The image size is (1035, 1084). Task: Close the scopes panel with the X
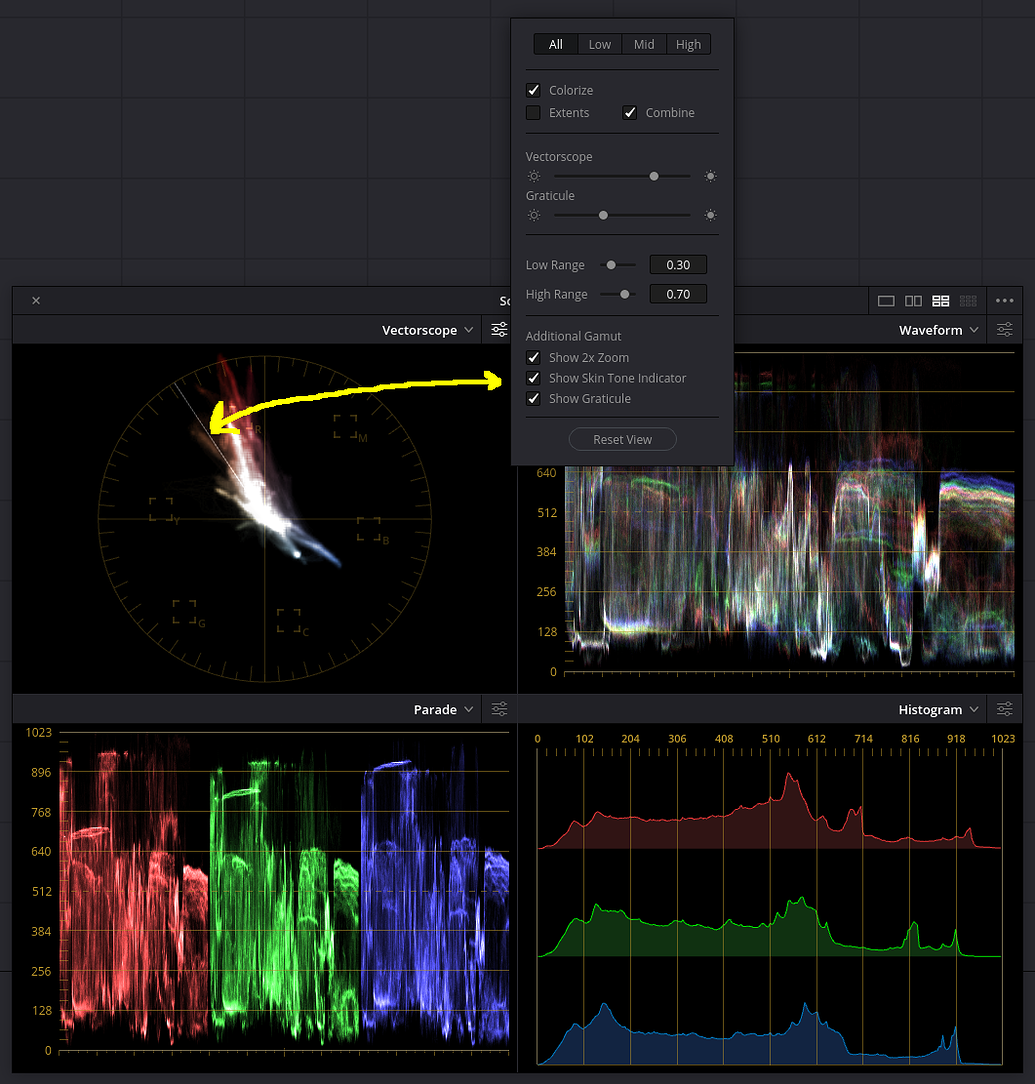click(x=35, y=300)
